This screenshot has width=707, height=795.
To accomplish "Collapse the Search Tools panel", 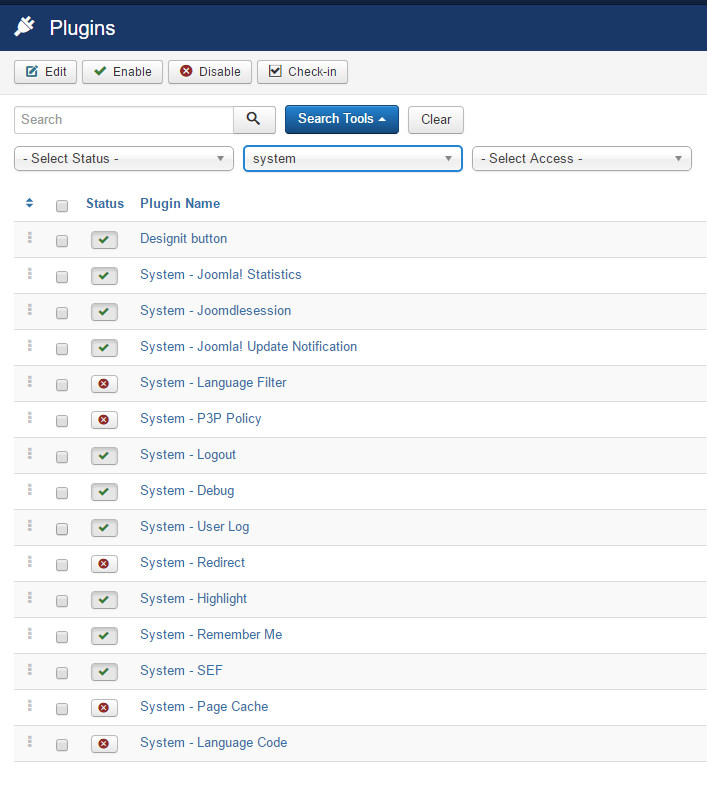I will click(341, 119).
